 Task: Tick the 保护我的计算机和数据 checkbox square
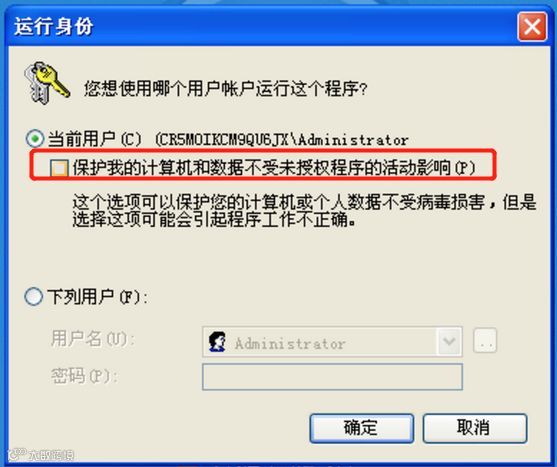(x=59, y=168)
